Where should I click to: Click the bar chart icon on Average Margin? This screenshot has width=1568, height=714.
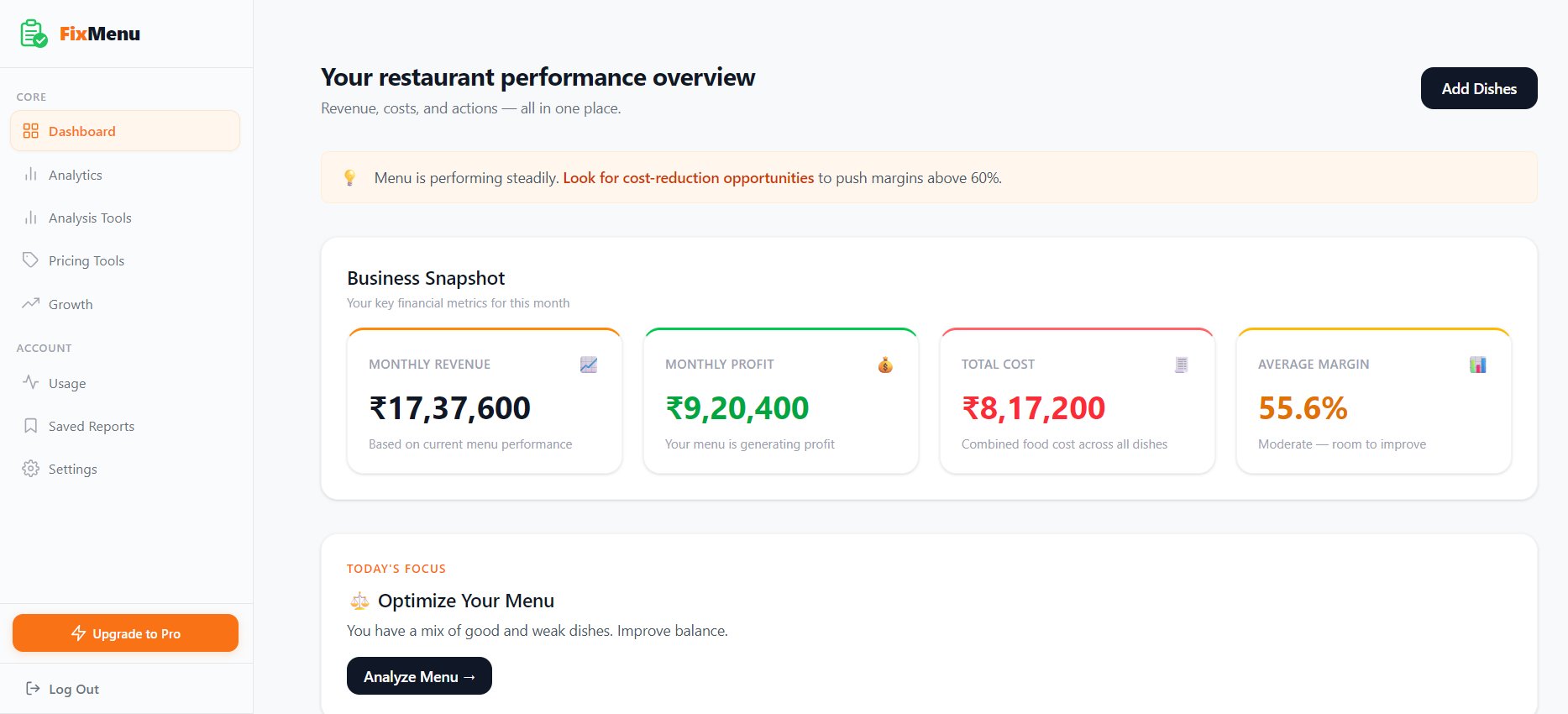tap(1478, 365)
